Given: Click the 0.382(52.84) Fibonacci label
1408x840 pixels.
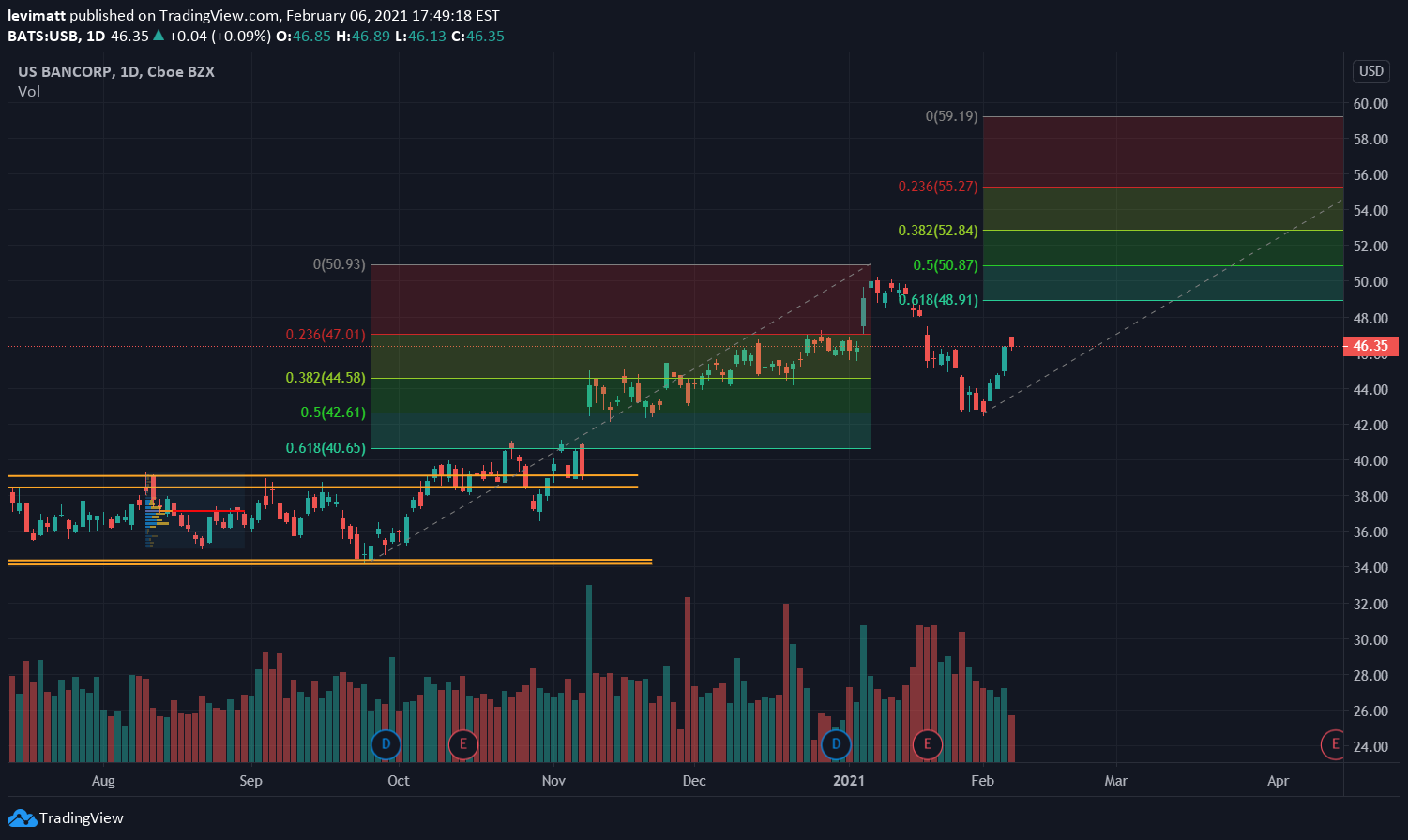Looking at the screenshot, I should 938,230.
